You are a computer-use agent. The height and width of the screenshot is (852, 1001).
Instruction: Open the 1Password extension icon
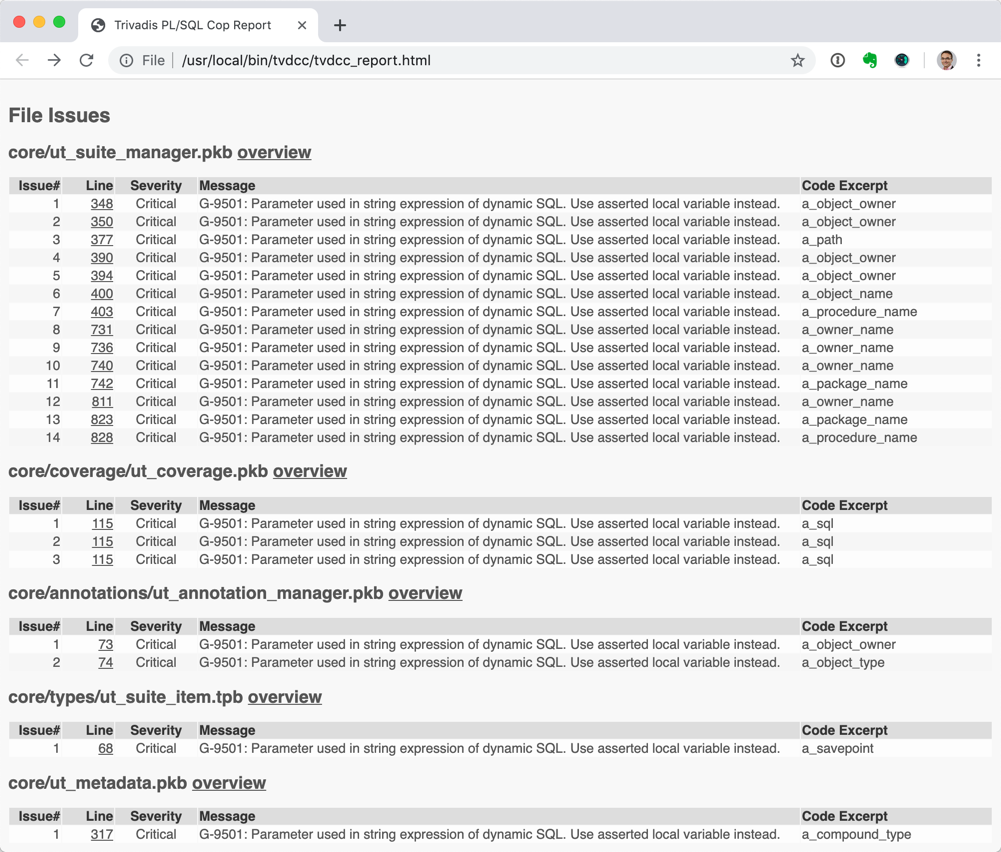point(838,61)
